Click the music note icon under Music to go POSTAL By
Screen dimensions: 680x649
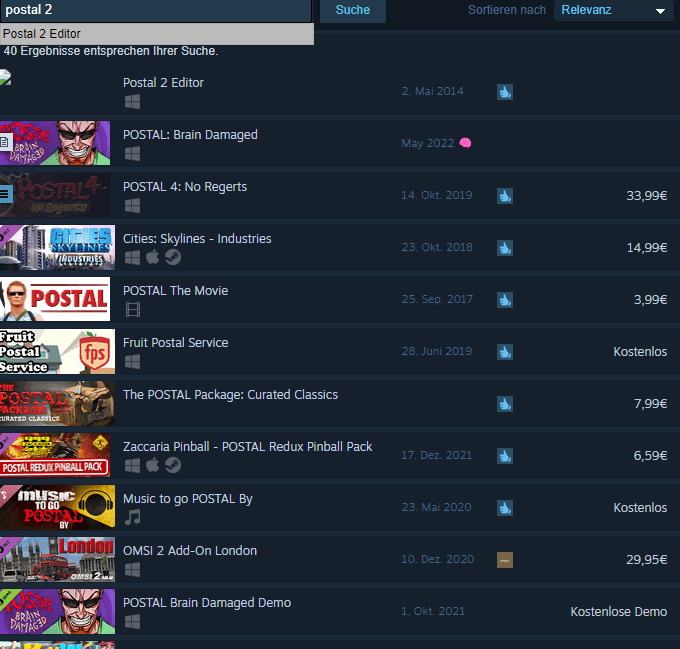coord(133,518)
